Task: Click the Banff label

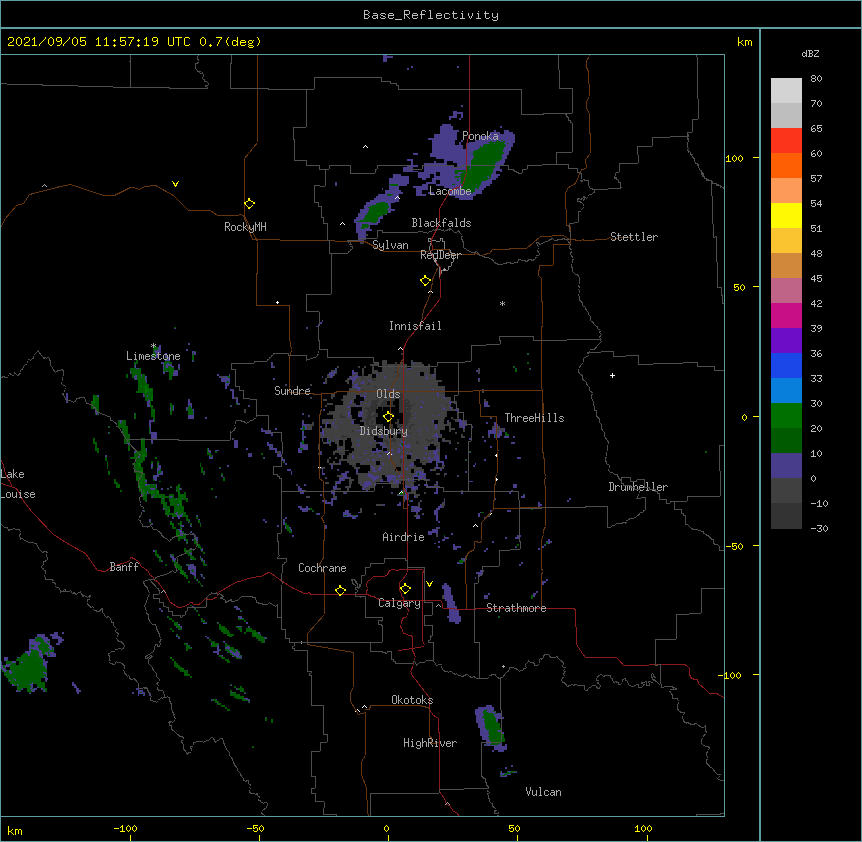Action: (x=124, y=567)
